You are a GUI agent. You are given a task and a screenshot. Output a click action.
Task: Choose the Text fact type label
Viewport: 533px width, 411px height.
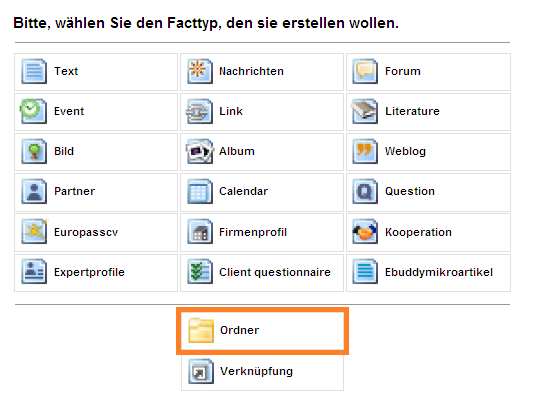click(x=66, y=71)
